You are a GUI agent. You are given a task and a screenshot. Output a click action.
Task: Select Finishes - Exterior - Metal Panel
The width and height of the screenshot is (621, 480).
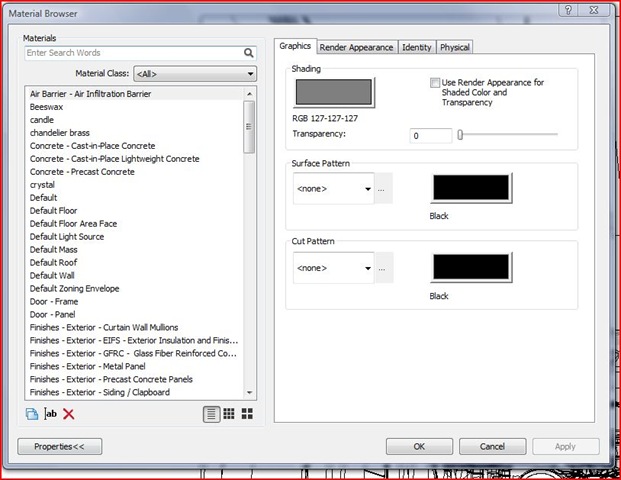135,367
